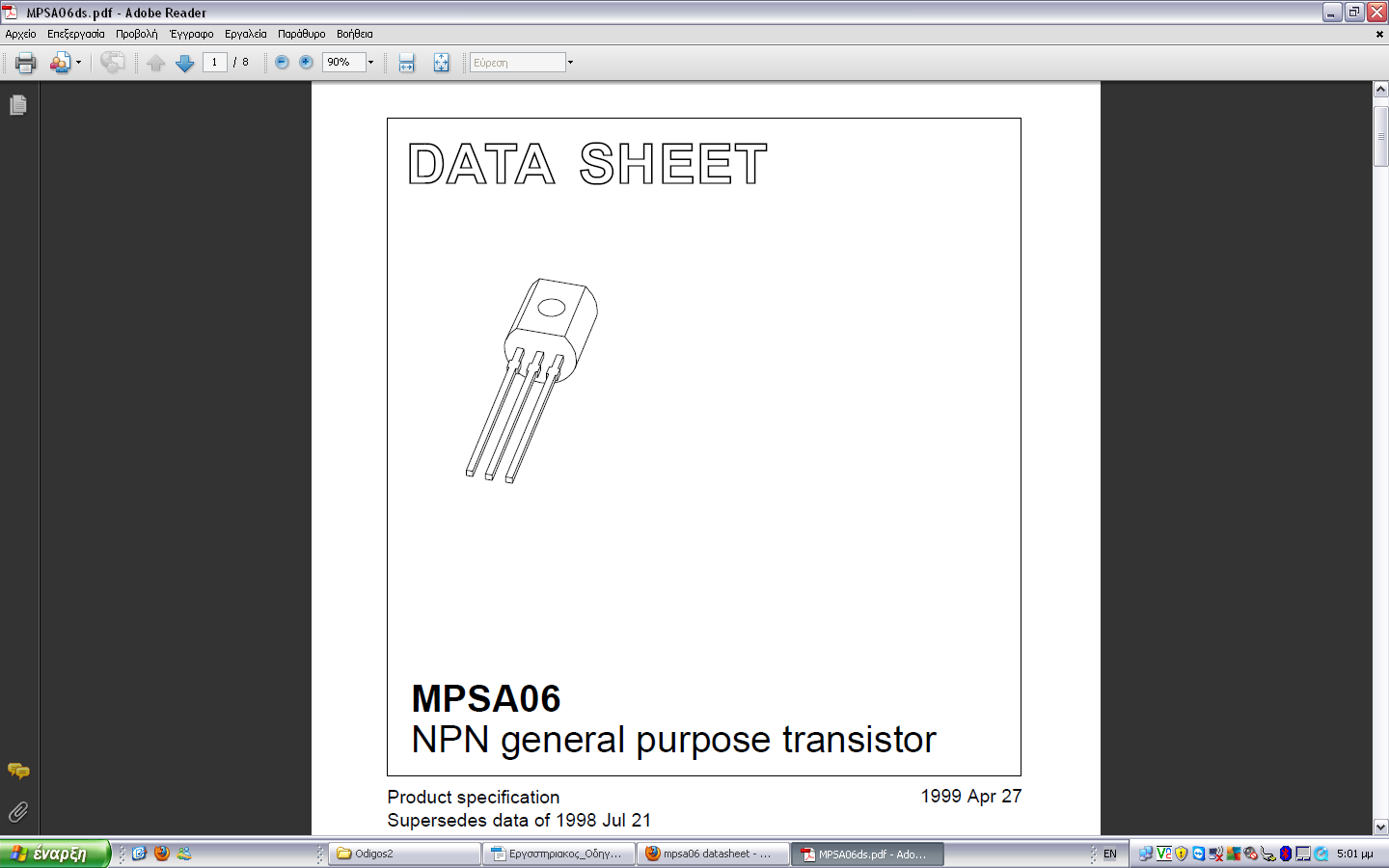Open the Προβολή menu
Image resolution: width=1389 pixels, height=868 pixels.
click(x=137, y=34)
